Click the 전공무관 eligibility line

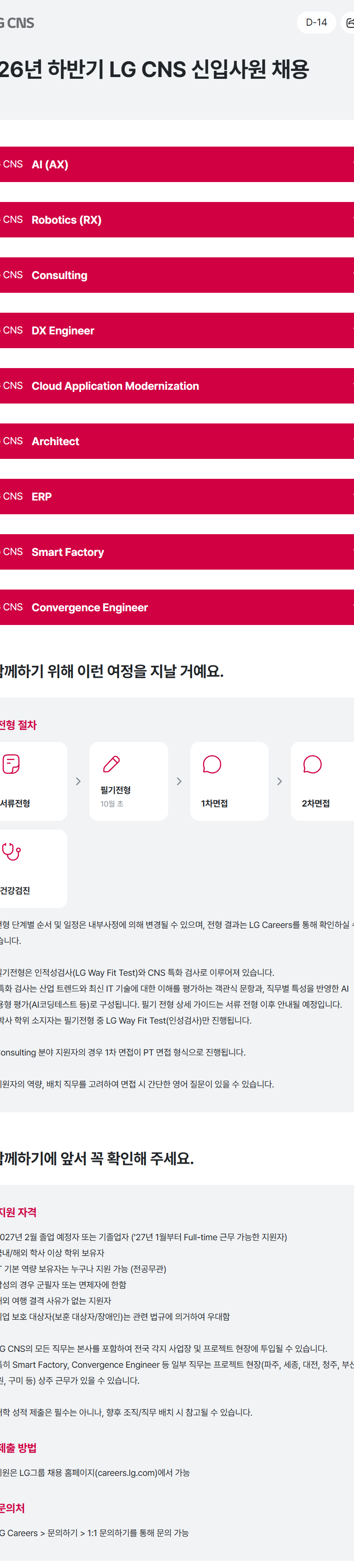pos(83,1269)
